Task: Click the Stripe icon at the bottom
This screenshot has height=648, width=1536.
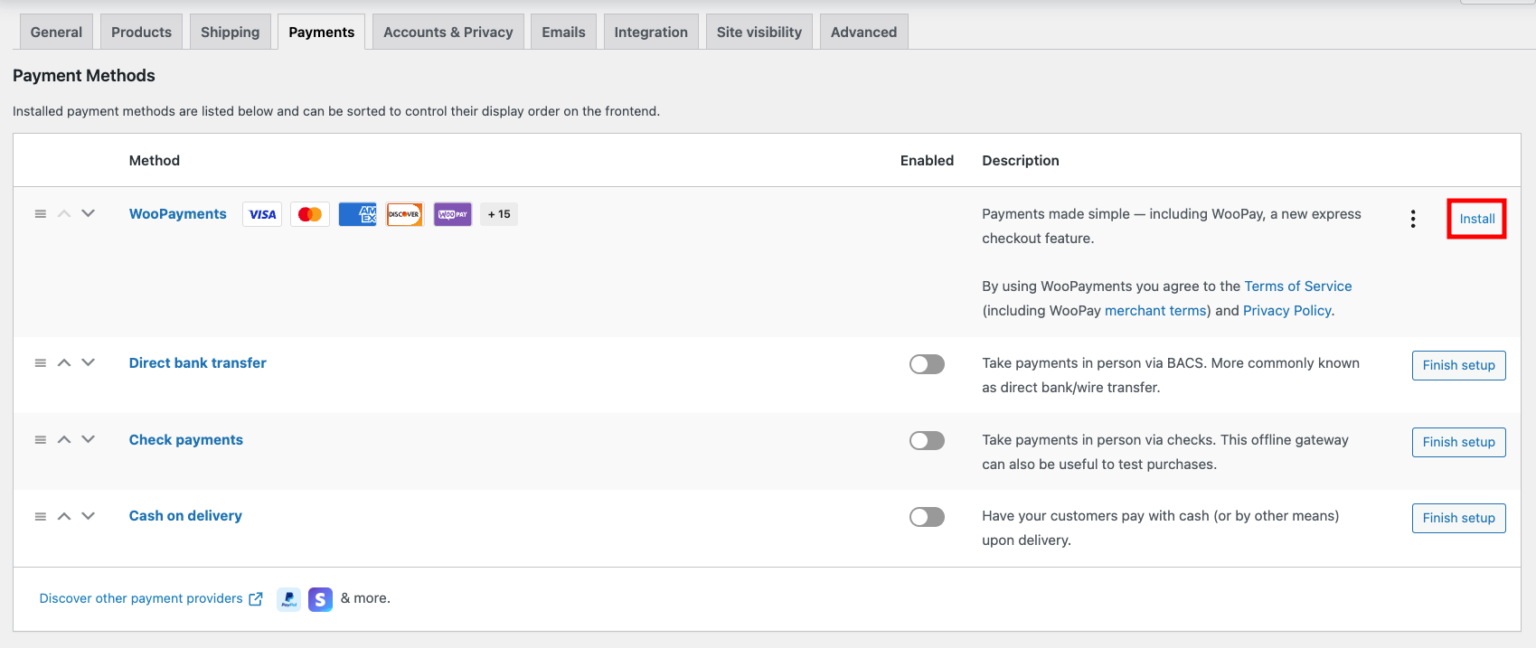Action: (x=320, y=599)
